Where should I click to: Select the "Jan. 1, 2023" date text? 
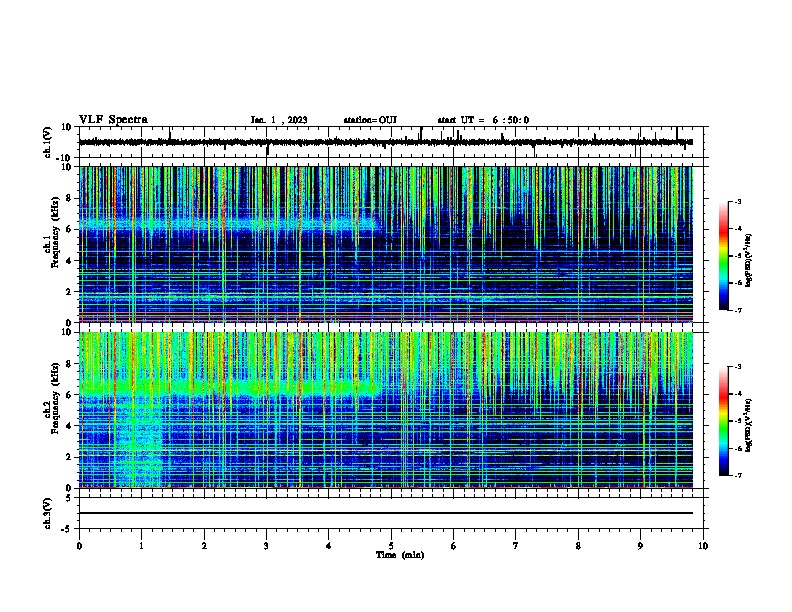[279, 120]
